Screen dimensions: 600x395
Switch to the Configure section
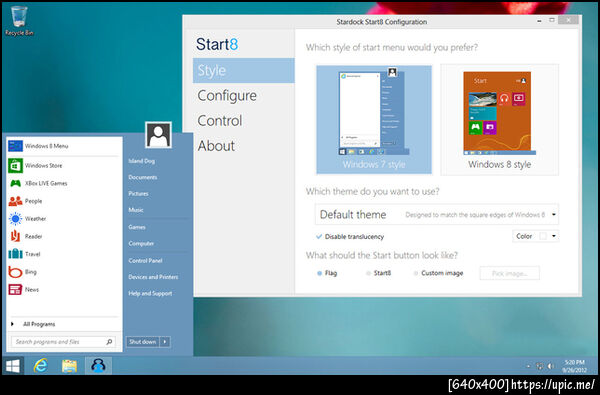tap(227, 96)
